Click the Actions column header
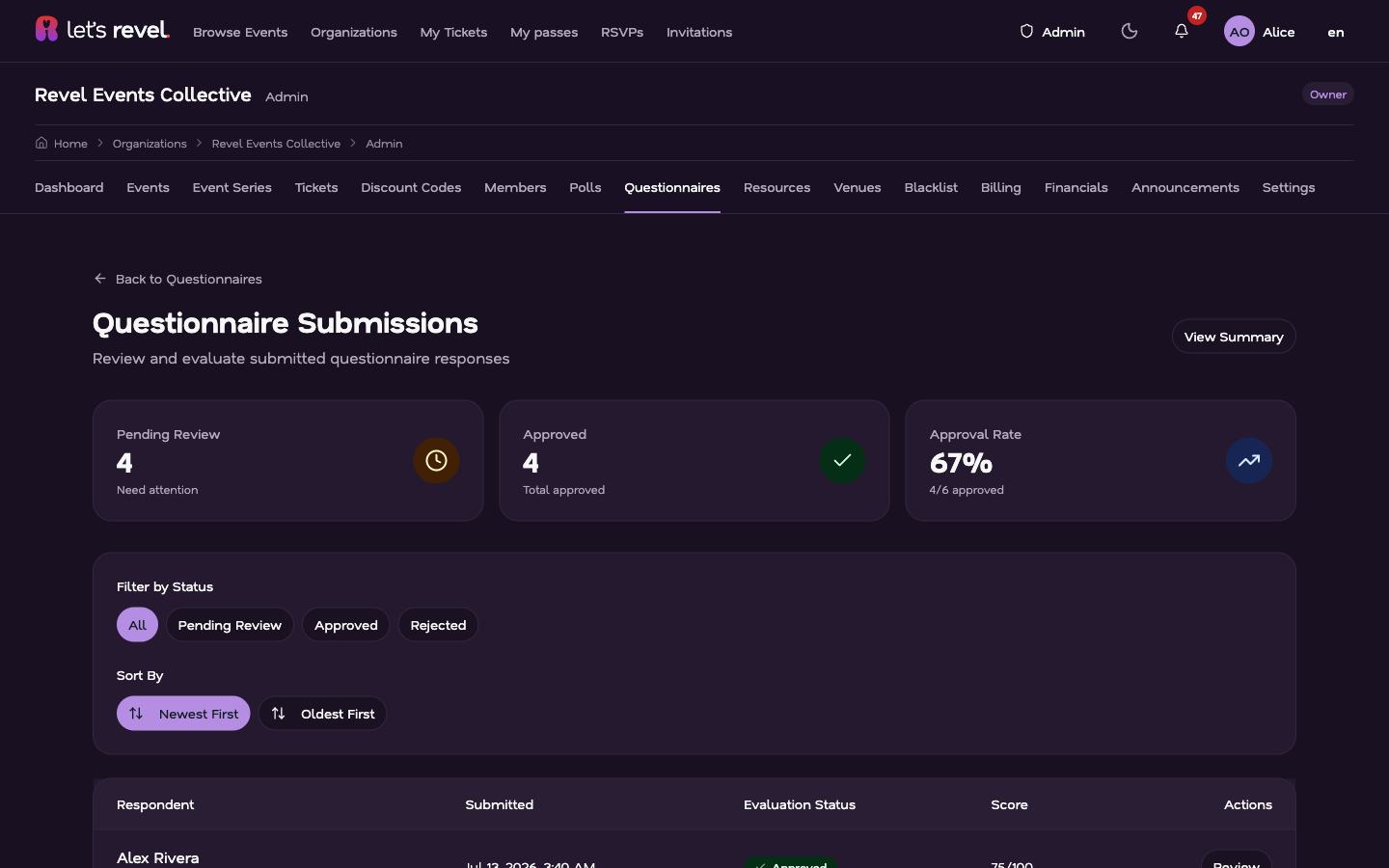This screenshot has width=1389, height=868. pos(1248,804)
